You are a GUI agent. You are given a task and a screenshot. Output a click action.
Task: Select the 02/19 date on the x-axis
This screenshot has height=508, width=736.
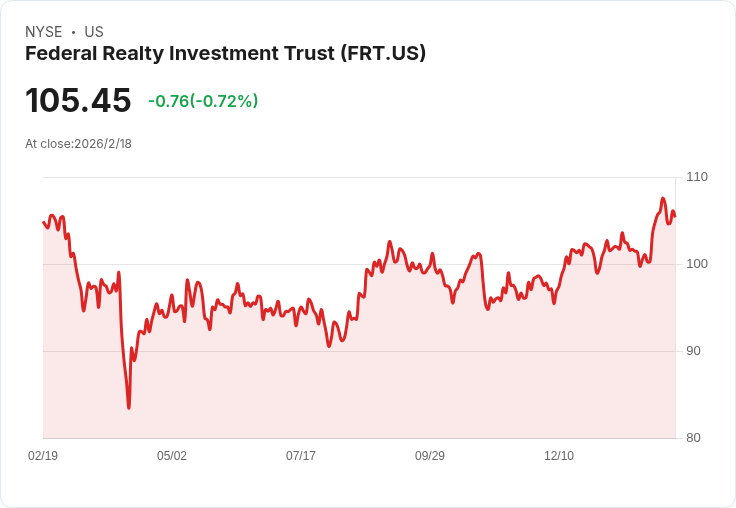click(x=43, y=456)
